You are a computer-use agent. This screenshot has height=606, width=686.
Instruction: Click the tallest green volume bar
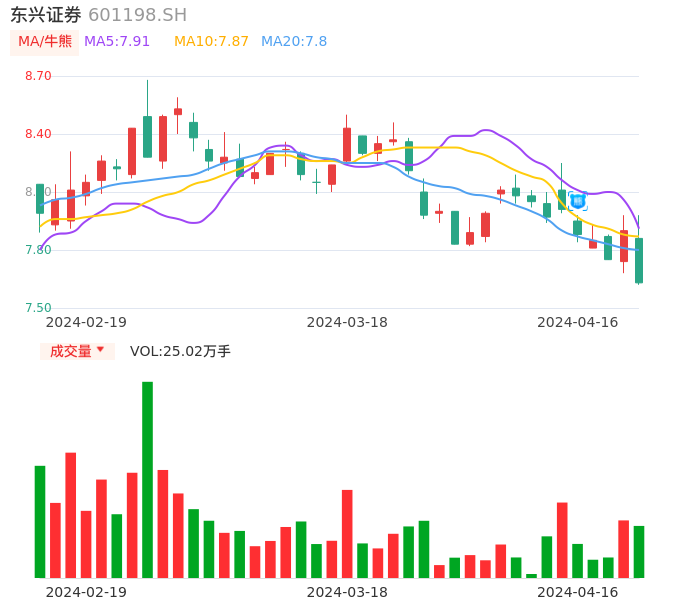coord(147,480)
